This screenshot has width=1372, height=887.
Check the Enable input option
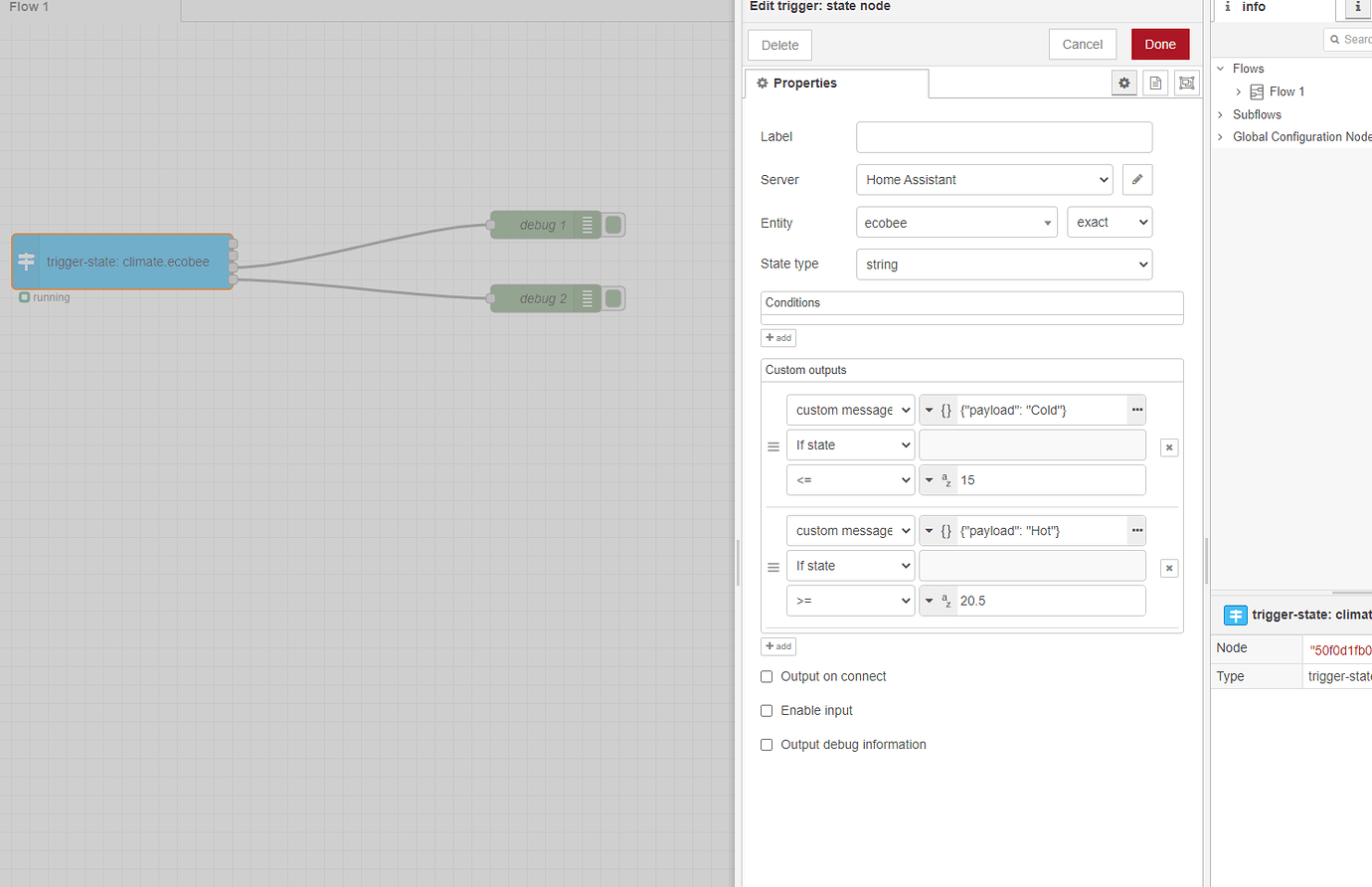[767, 710]
